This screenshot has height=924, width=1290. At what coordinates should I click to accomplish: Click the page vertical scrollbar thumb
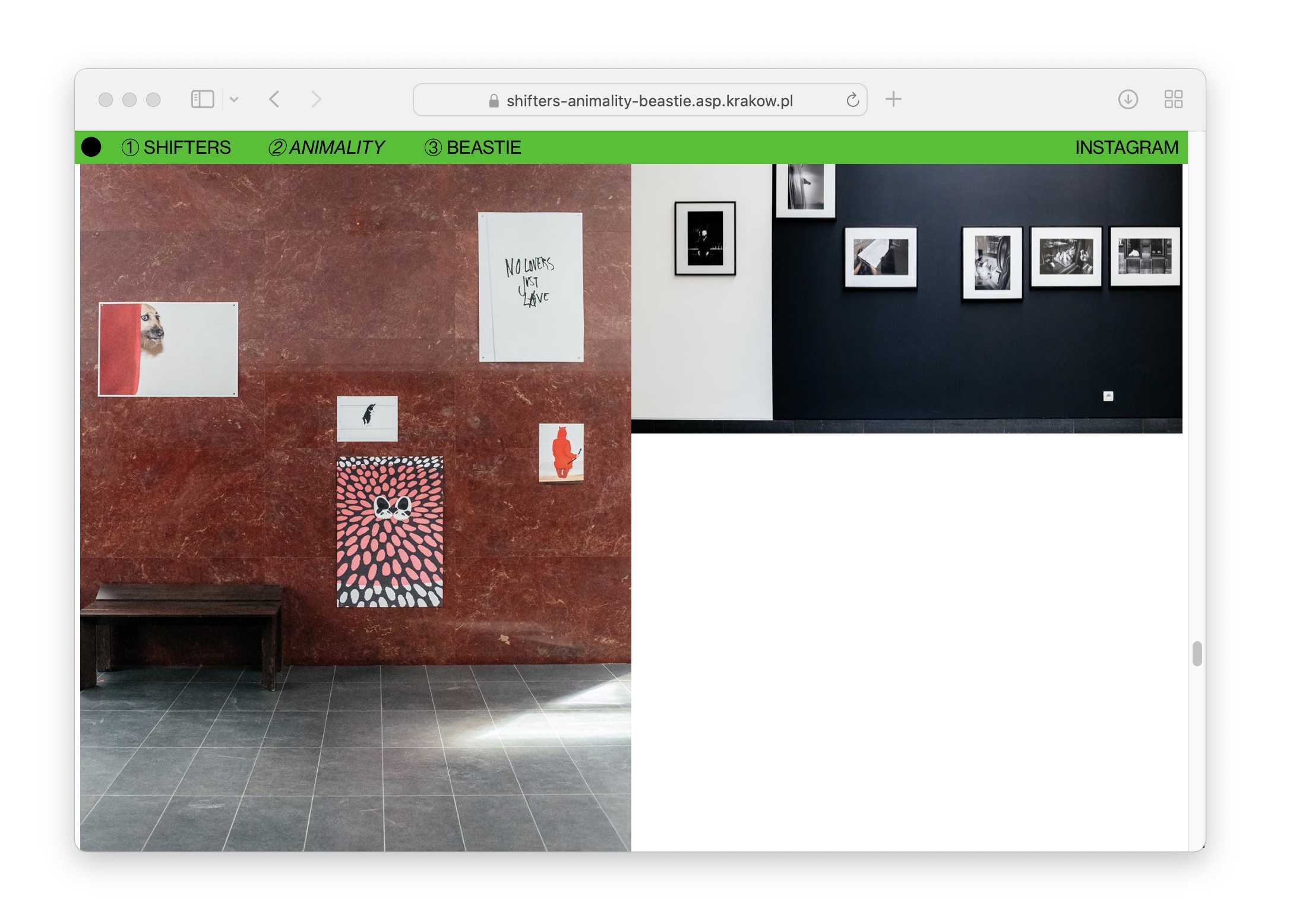1197,654
